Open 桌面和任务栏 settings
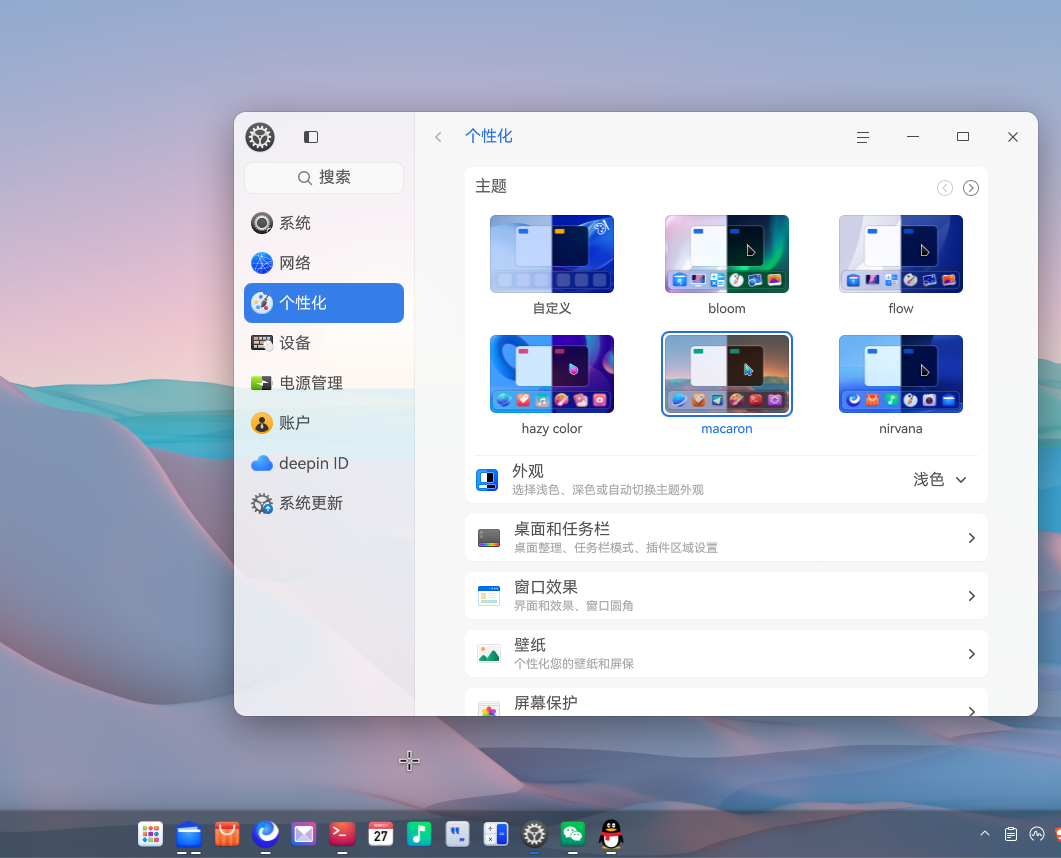 tap(726, 538)
